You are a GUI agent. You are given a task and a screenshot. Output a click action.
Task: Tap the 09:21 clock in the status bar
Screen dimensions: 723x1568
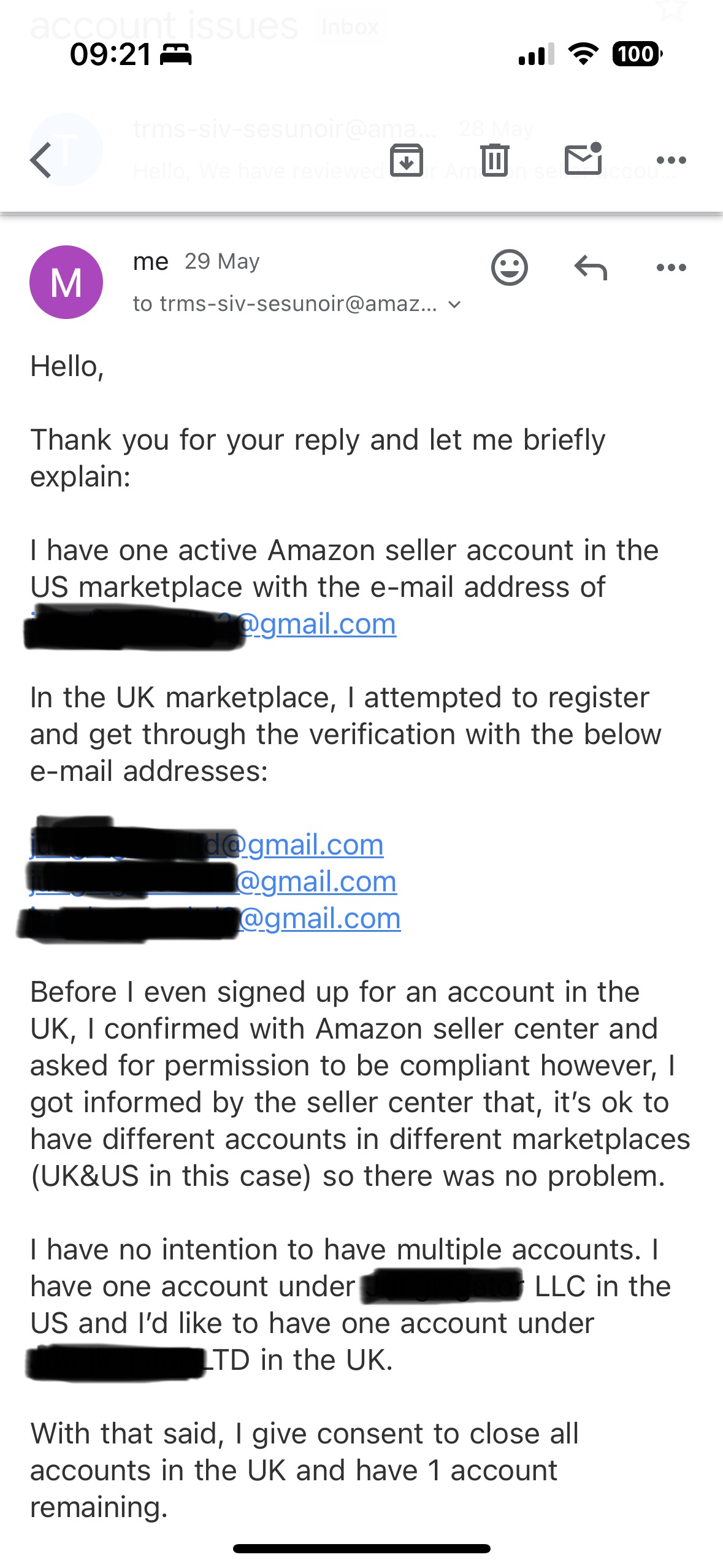(110, 55)
